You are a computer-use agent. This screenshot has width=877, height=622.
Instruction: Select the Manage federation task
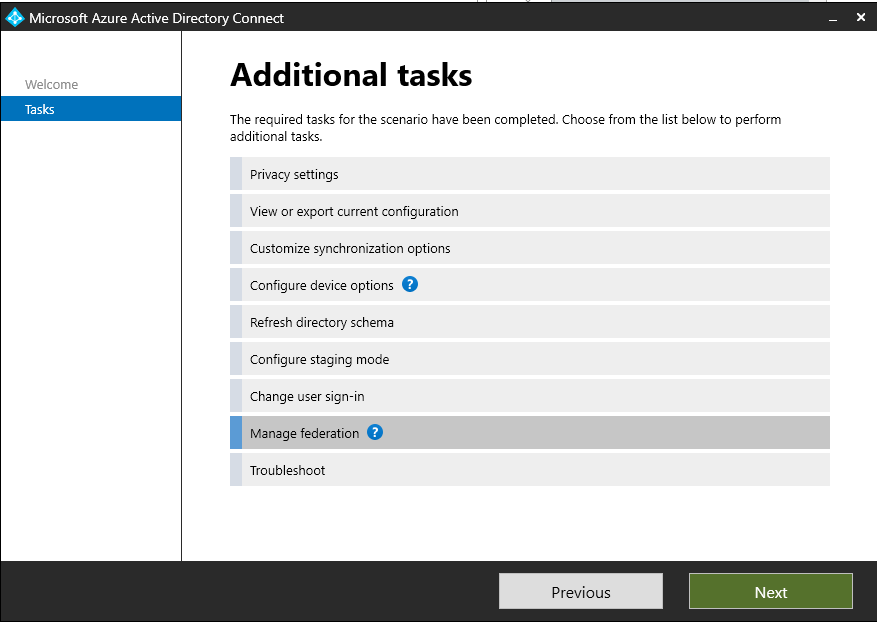pos(304,433)
